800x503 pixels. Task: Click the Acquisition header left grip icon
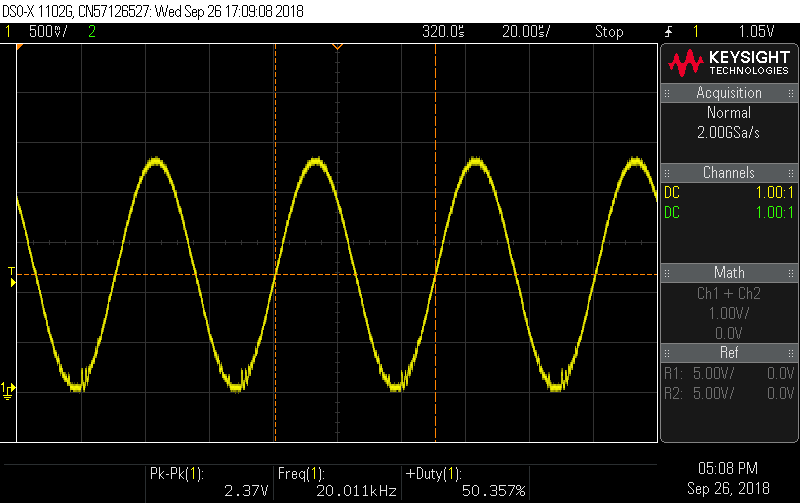(x=667, y=93)
